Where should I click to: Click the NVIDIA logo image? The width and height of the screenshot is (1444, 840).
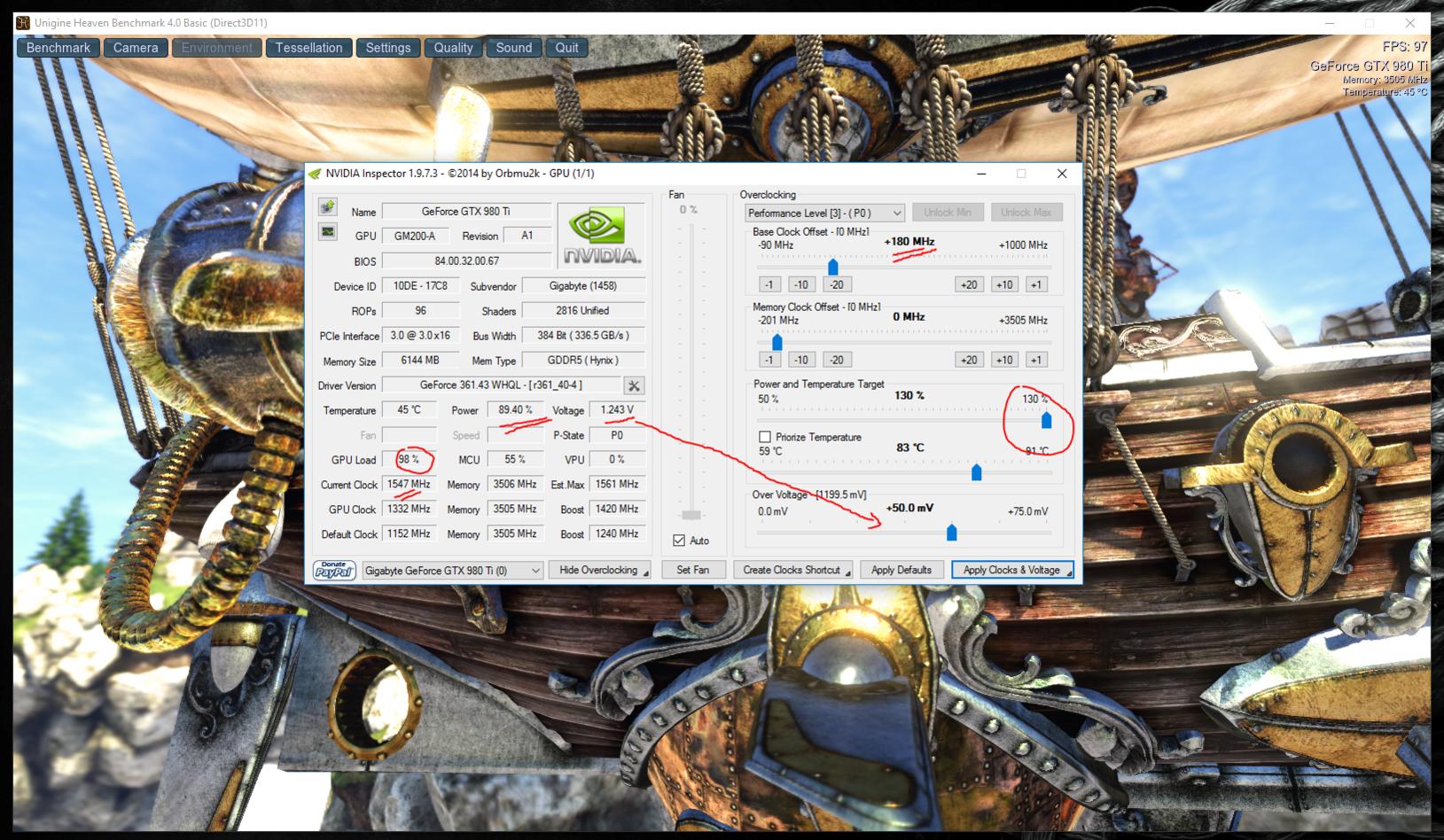point(602,235)
